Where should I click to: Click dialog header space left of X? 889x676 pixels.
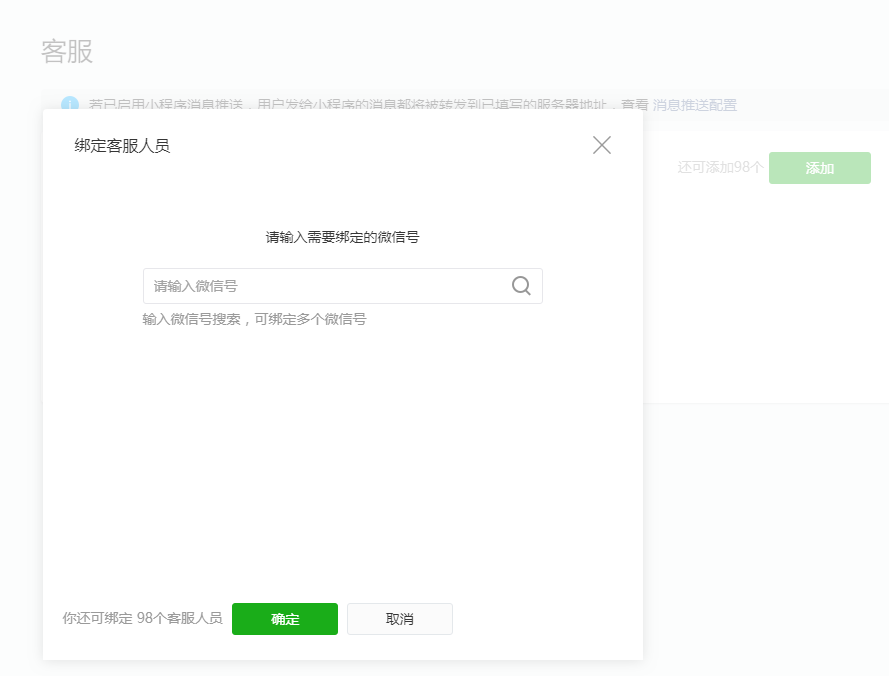point(400,146)
